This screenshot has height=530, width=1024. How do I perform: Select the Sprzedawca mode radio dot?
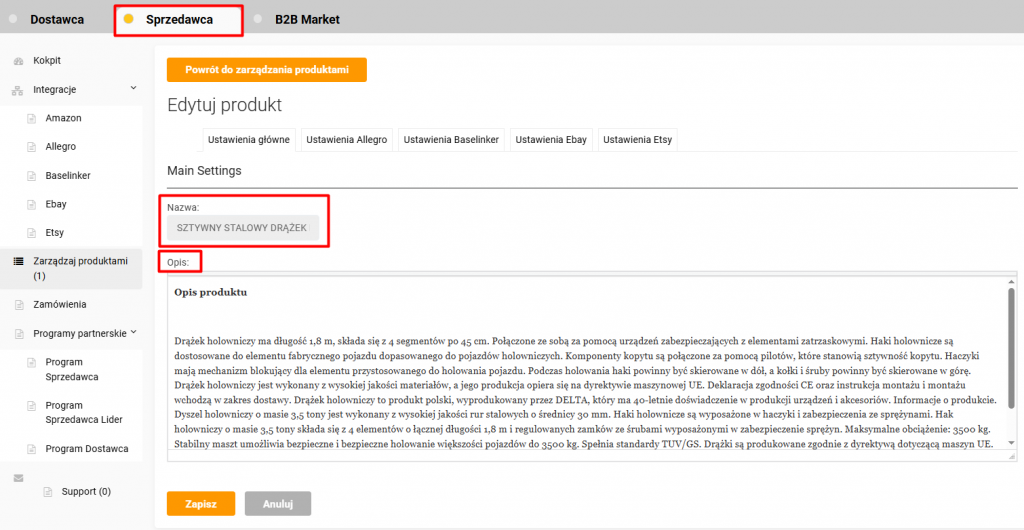point(129,19)
